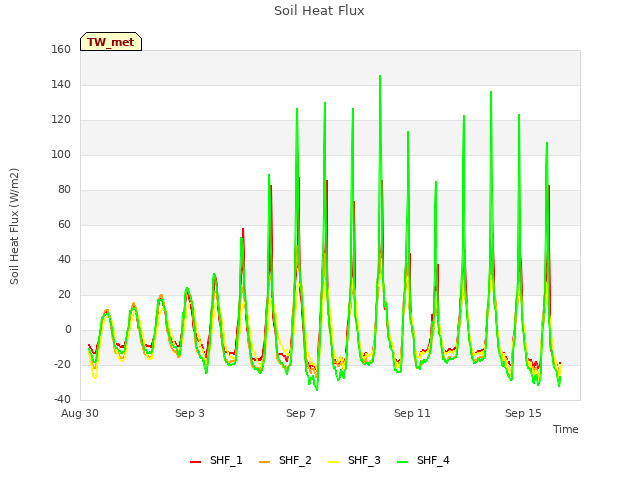Click the TW_met label box
640x480 pixels.
point(111,42)
